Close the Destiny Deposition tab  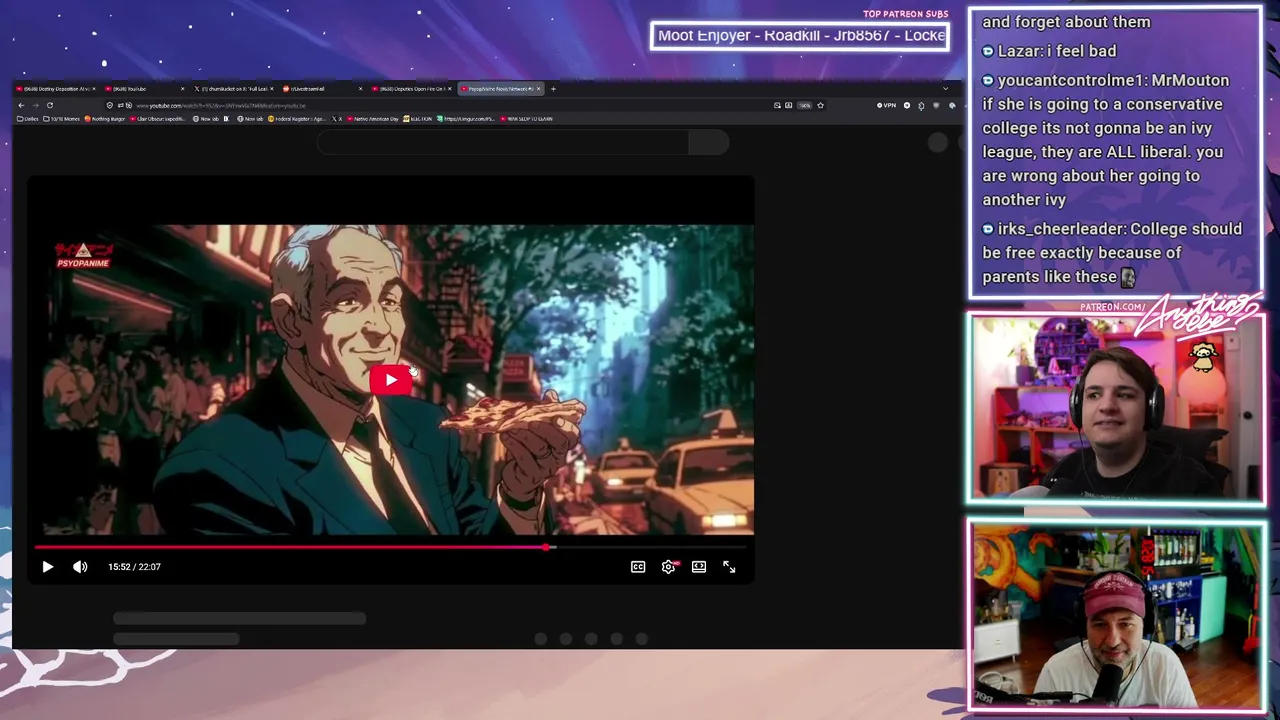pos(93,89)
